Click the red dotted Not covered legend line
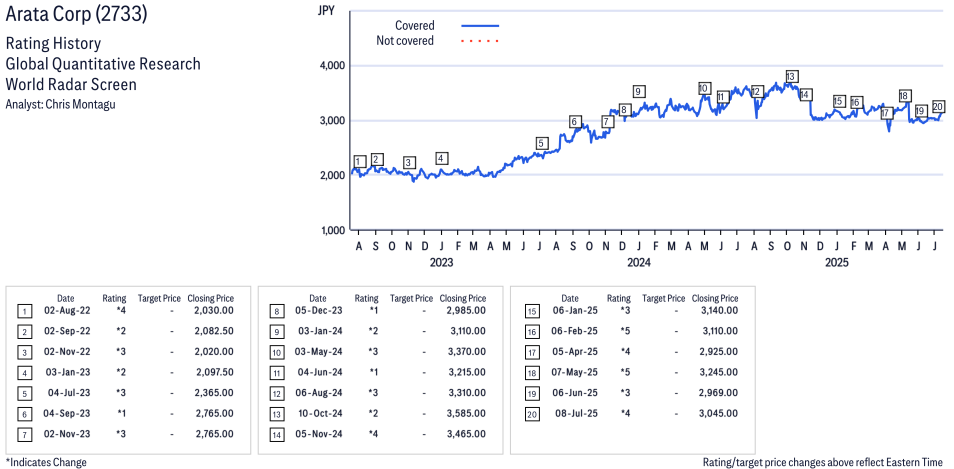Viewport: 954px width, 469px height. click(480, 41)
